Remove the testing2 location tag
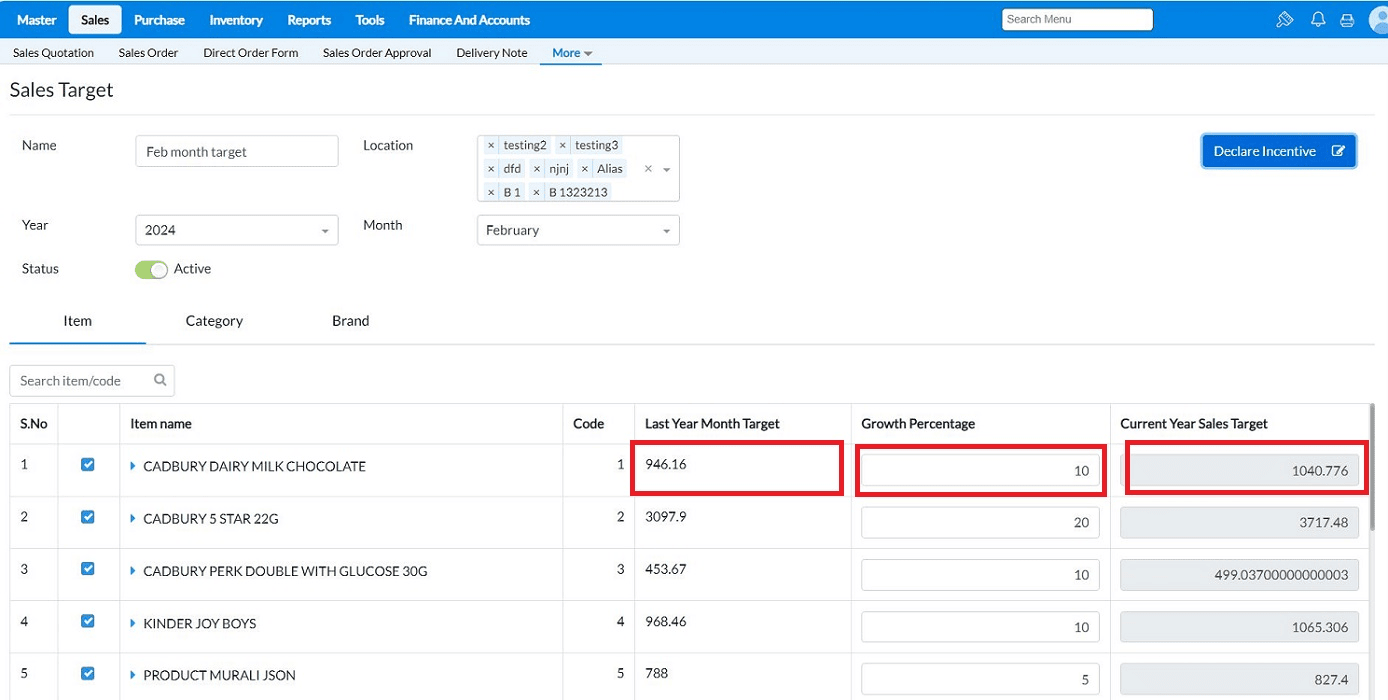 491,145
